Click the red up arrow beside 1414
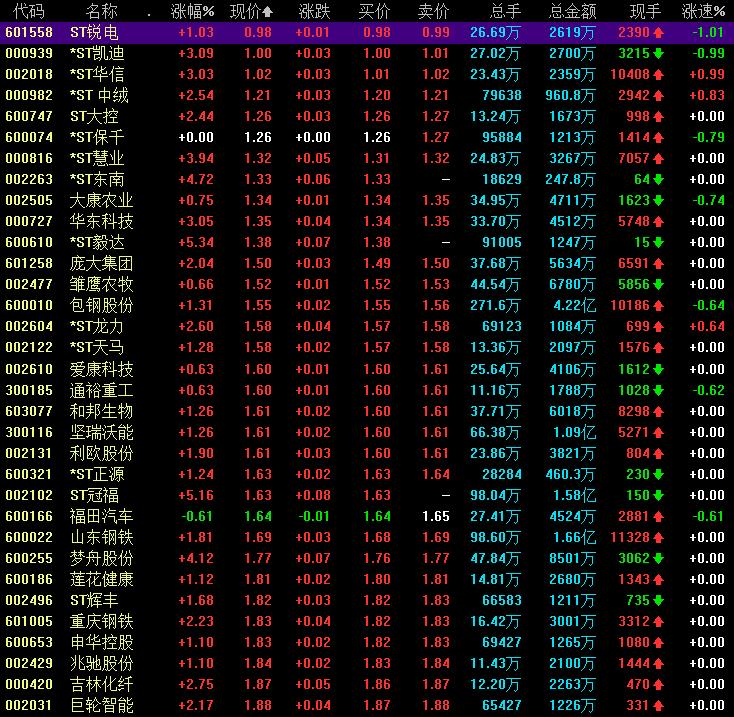This screenshot has width=734, height=717. (x=658, y=138)
